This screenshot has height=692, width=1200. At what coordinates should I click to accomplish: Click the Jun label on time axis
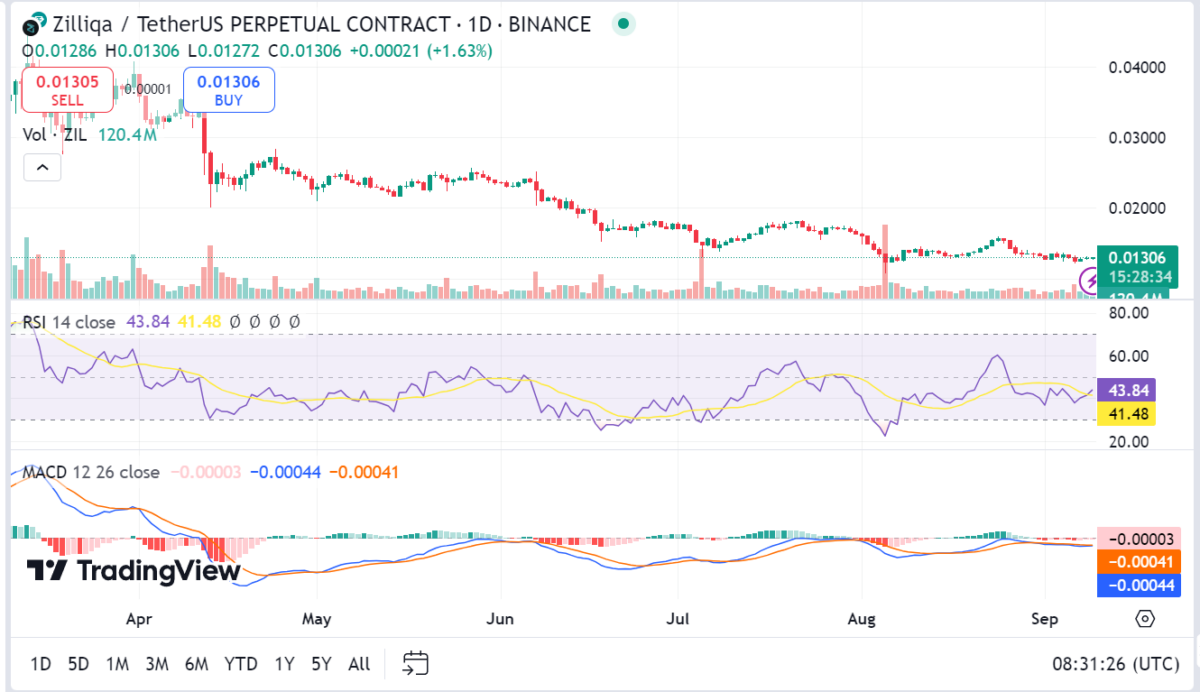499,619
